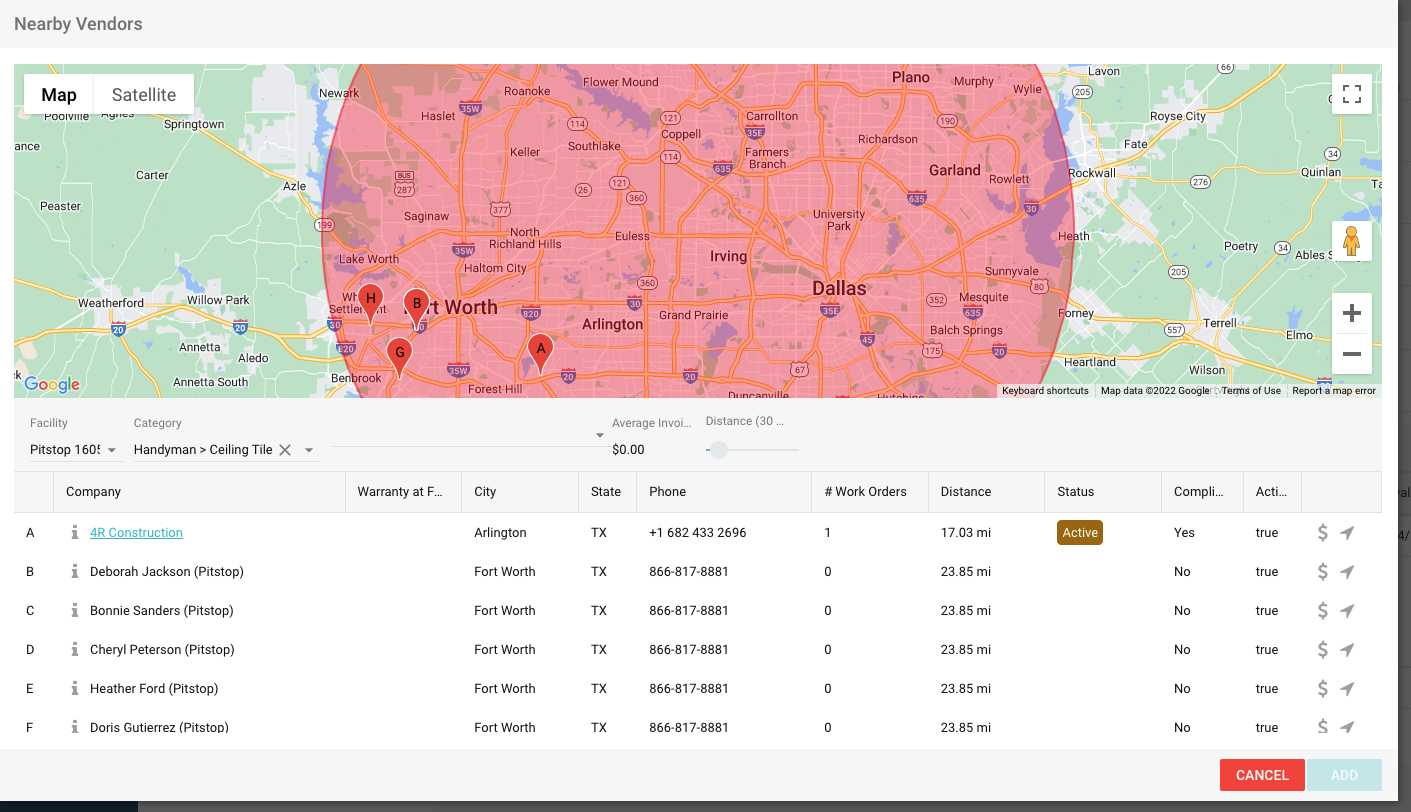Select the Doris Gutierrez (Pitstop) row
This screenshot has height=812, width=1411.
[698, 727]
